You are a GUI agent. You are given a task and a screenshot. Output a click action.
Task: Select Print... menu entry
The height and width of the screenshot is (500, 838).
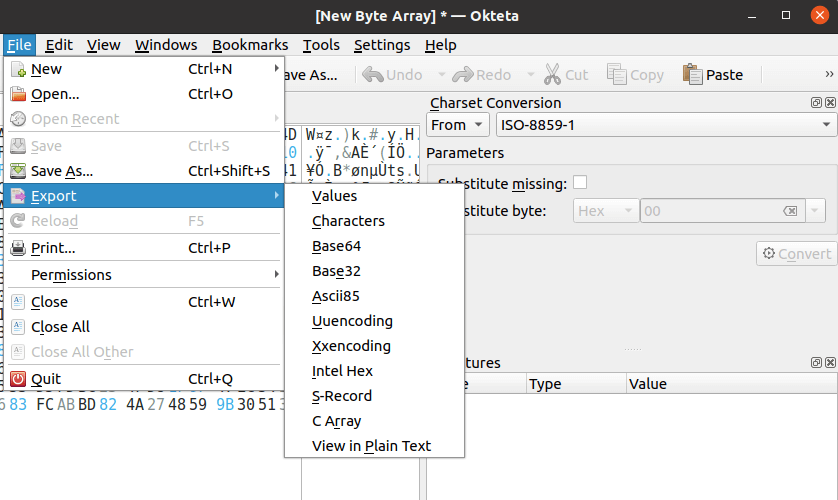(x=144, y=248)
